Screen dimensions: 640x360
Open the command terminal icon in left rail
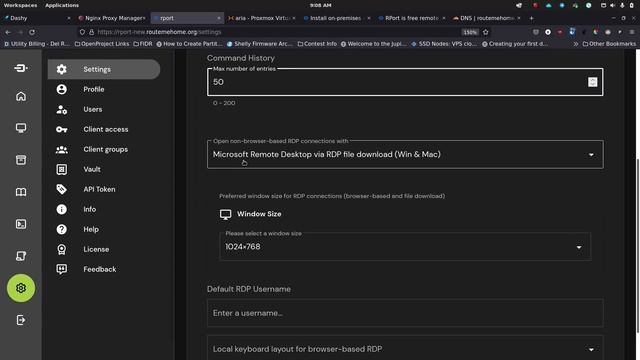(21, 224)
